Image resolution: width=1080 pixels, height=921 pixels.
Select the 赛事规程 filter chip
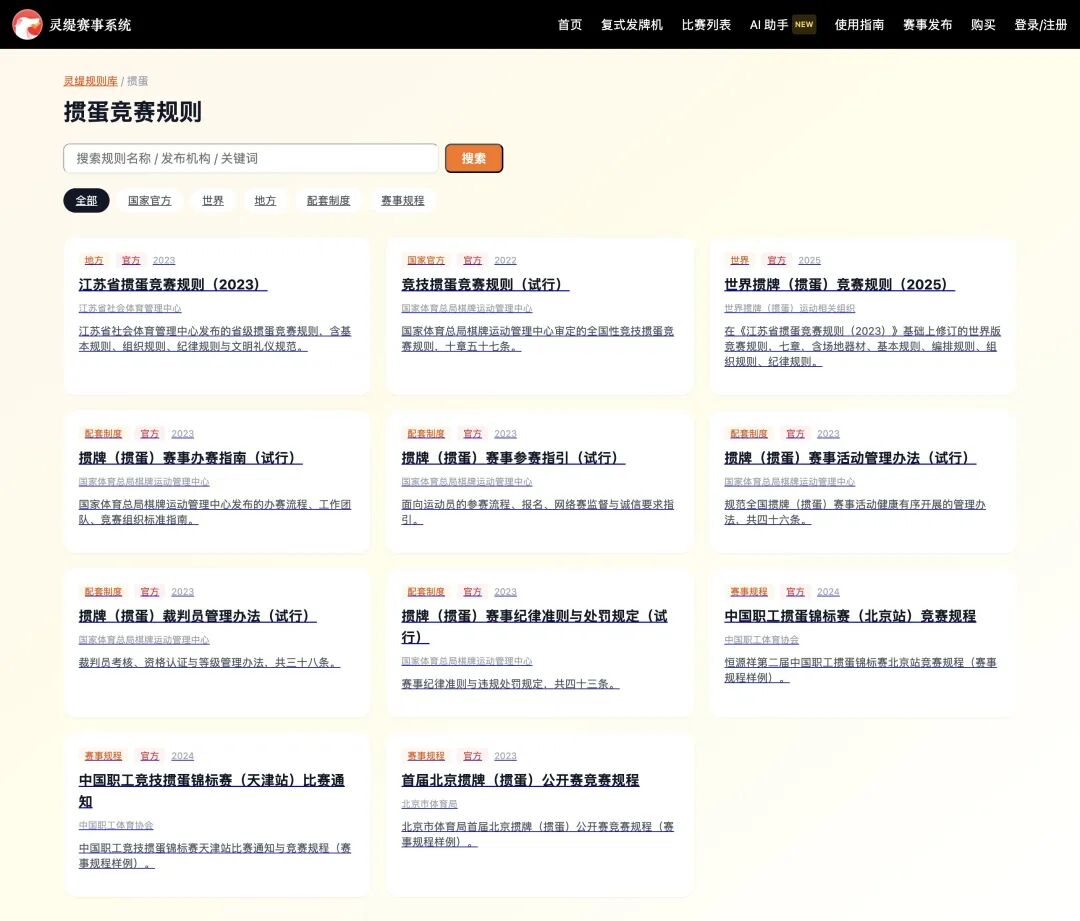click(403, 200)
